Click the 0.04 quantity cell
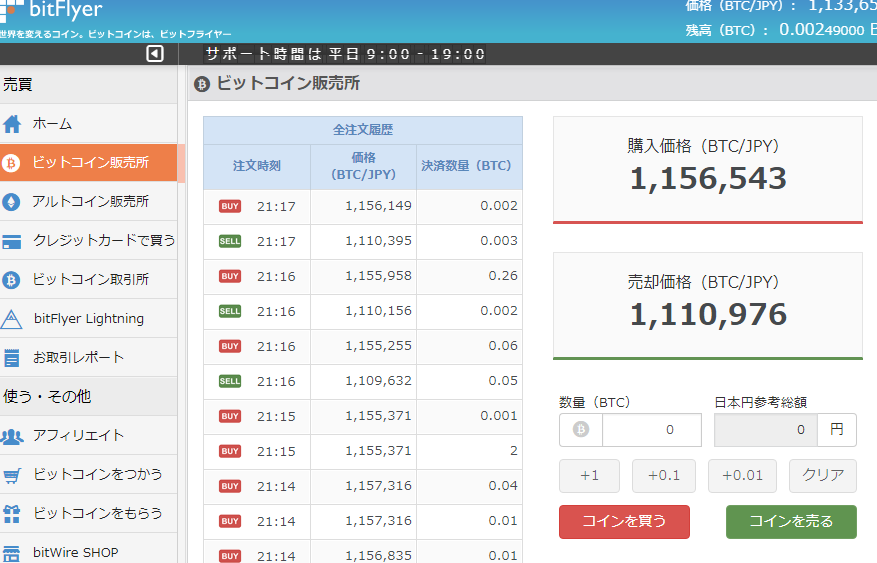Viewport: 877px width, 563px height. (x=469, y=486)
